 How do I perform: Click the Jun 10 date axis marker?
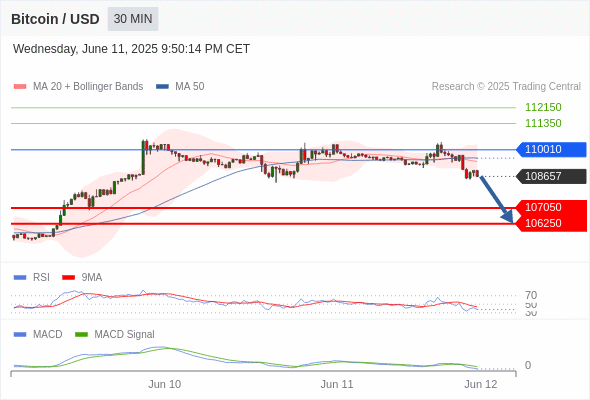(164, 384)
